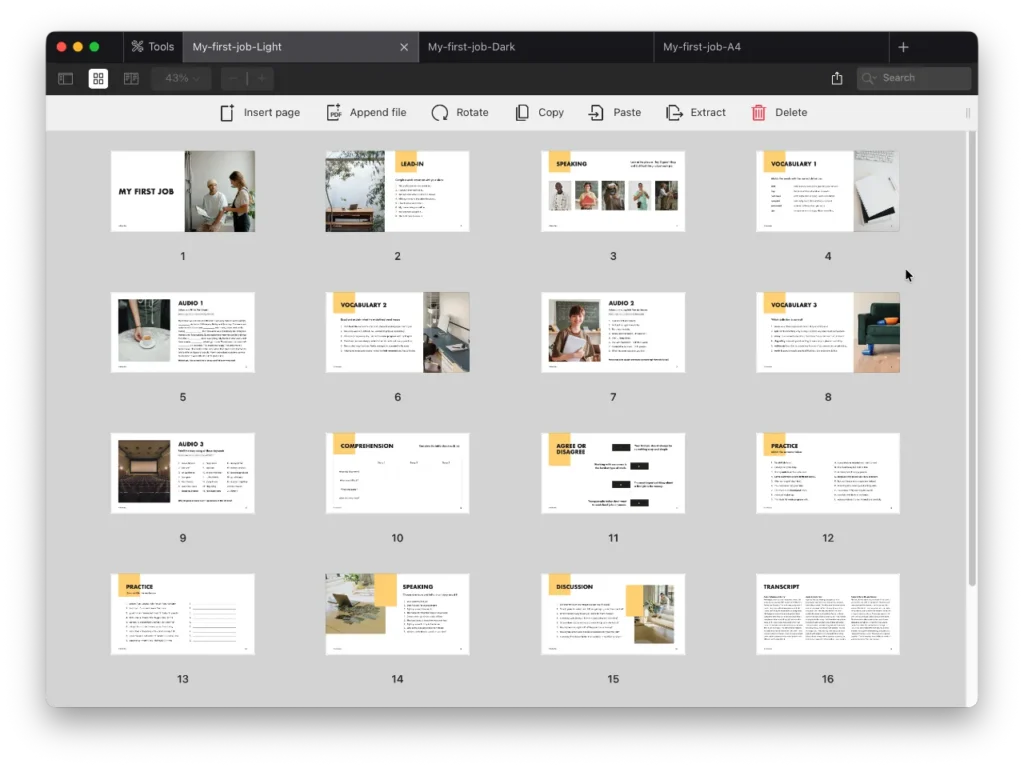Screen dimensions: 1024x768
Task: Switch to the two-page layout view
Action: pos(130,77)
